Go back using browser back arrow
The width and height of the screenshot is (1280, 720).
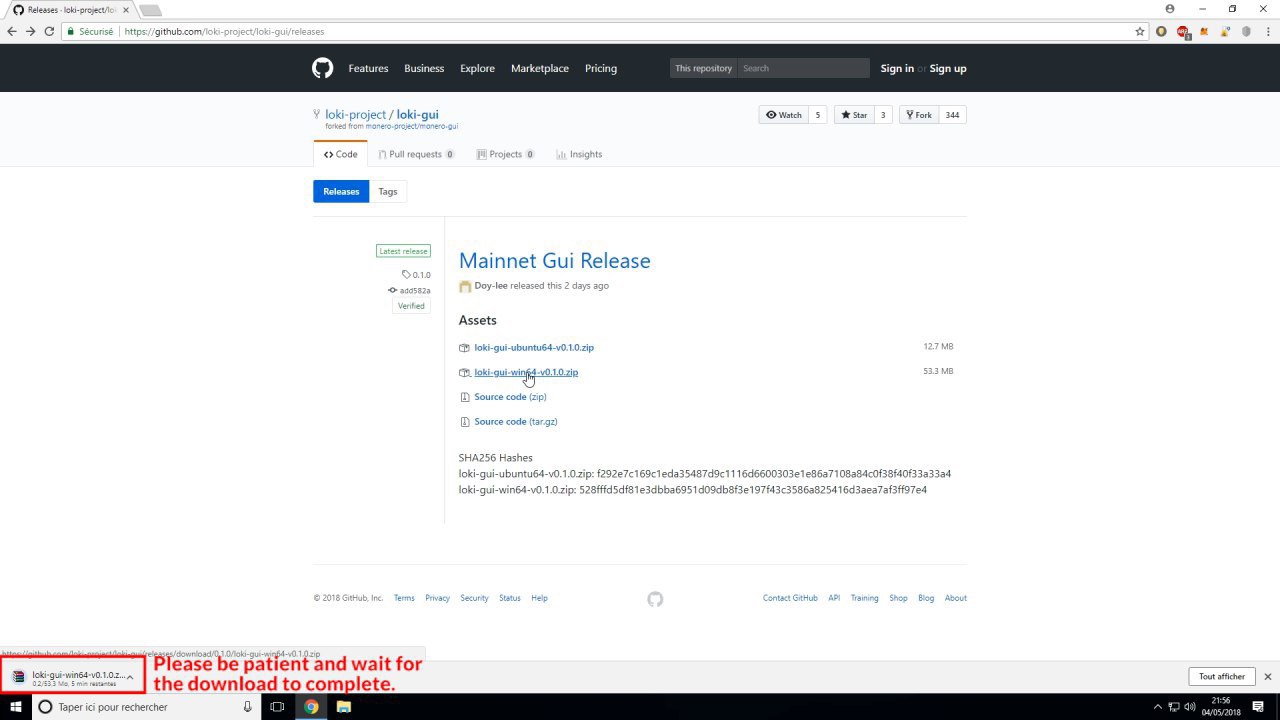pos(12,31)
